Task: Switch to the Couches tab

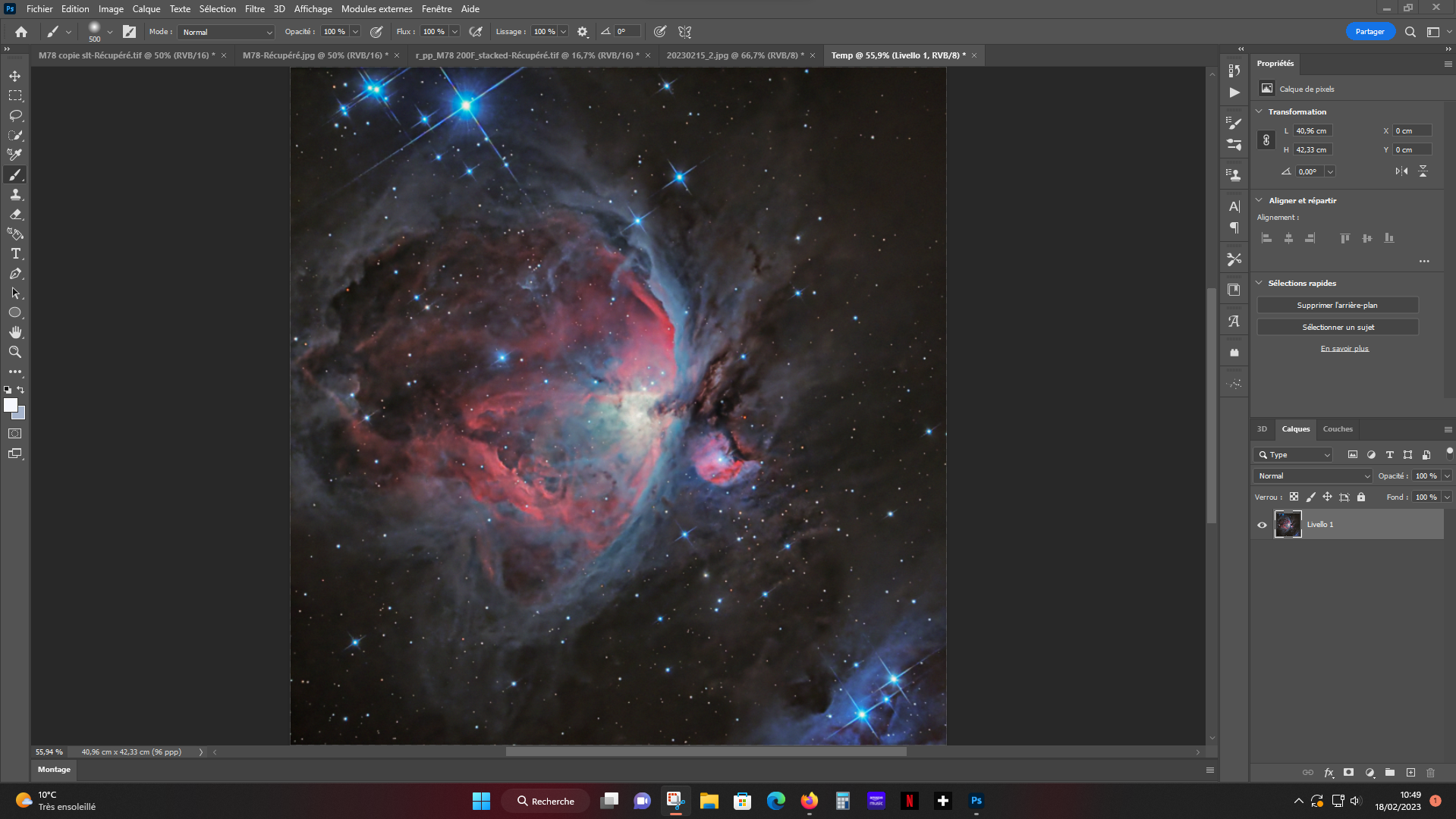Action: click(x=1338, y=429)
